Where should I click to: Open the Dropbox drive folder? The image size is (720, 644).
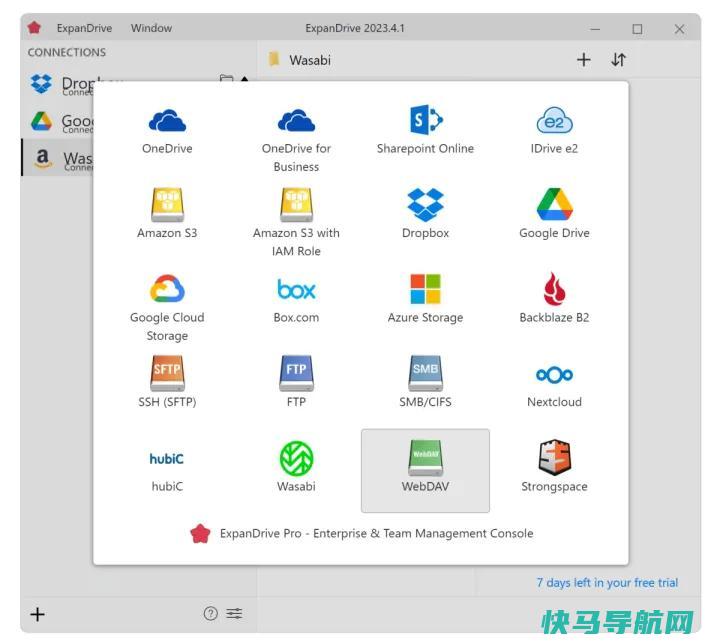tap(226, 79)
